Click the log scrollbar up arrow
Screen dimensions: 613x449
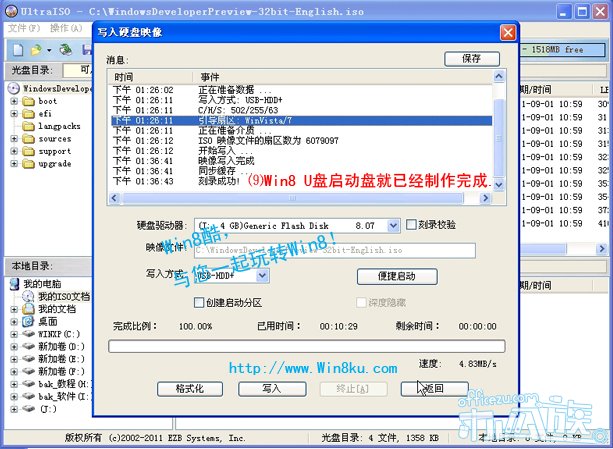[x=499, y=76]
